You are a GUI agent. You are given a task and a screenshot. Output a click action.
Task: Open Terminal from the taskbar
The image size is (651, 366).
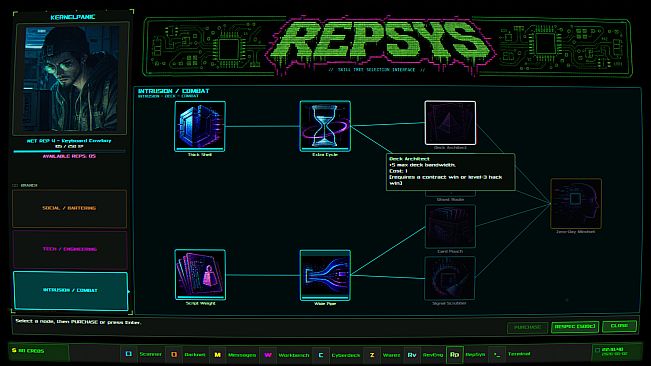(x=511, y=354)
